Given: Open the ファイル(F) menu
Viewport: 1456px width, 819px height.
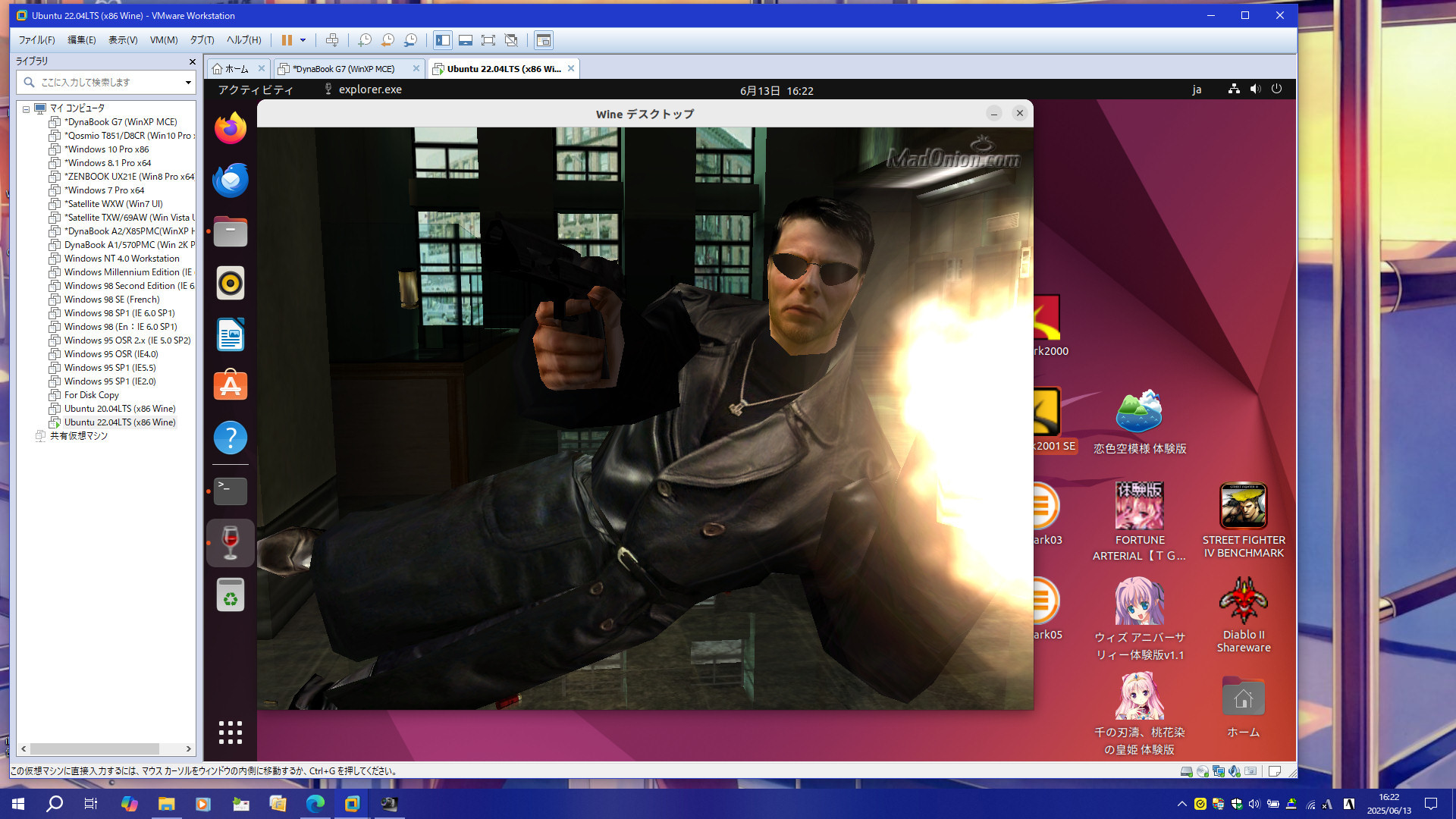Looking at the screenshot, I should point(36,40).
